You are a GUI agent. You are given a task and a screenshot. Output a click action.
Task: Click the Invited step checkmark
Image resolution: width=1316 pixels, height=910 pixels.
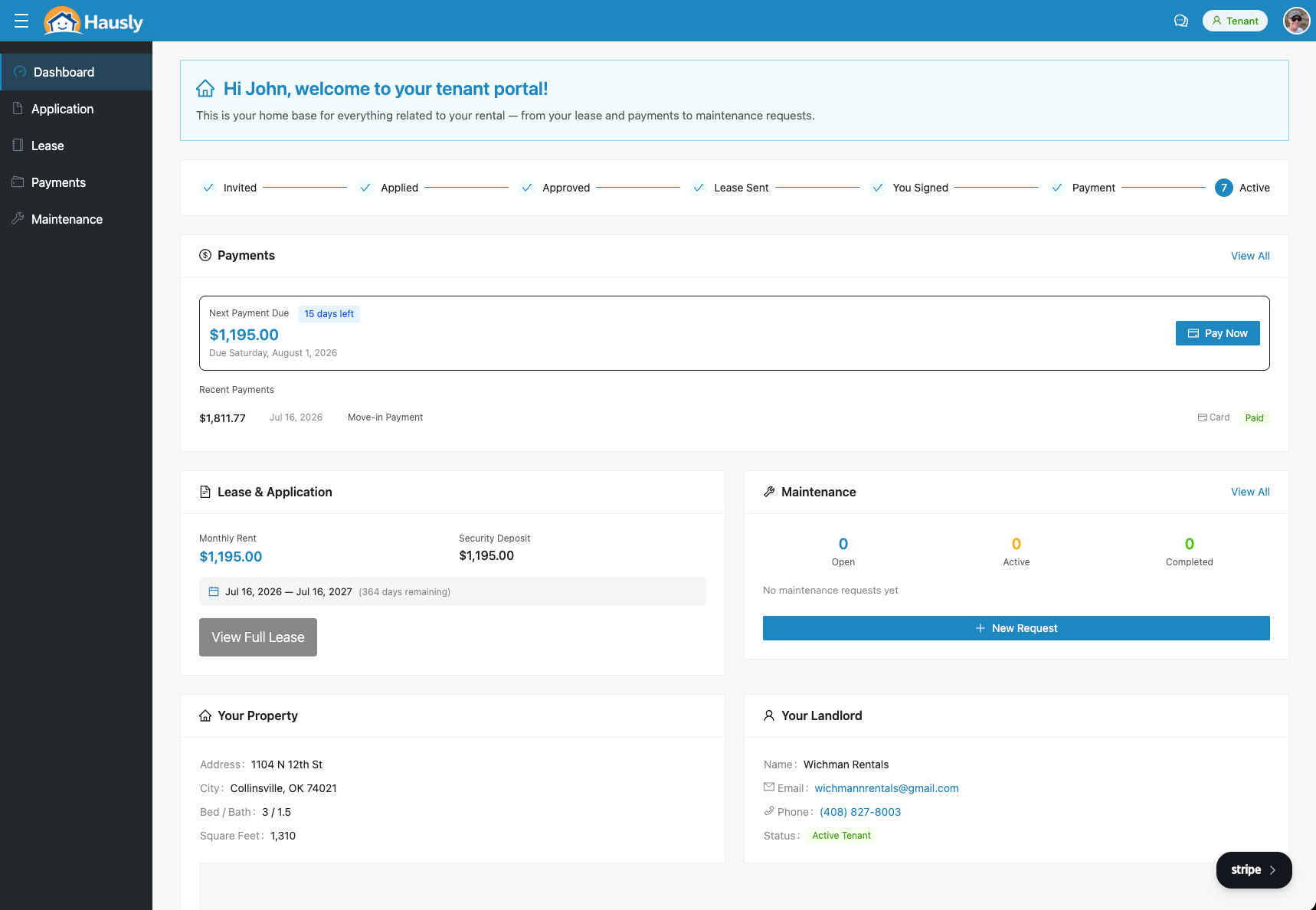coord(208,188)
